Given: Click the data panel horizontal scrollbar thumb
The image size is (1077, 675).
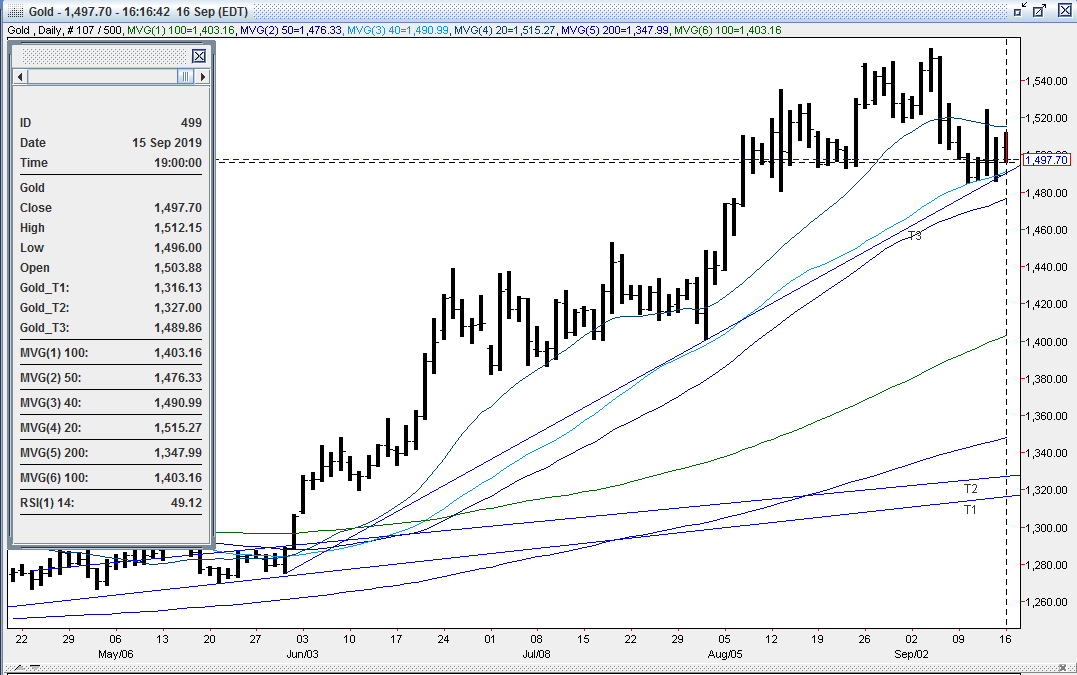Looking at the screenshot, I should 185,76.
